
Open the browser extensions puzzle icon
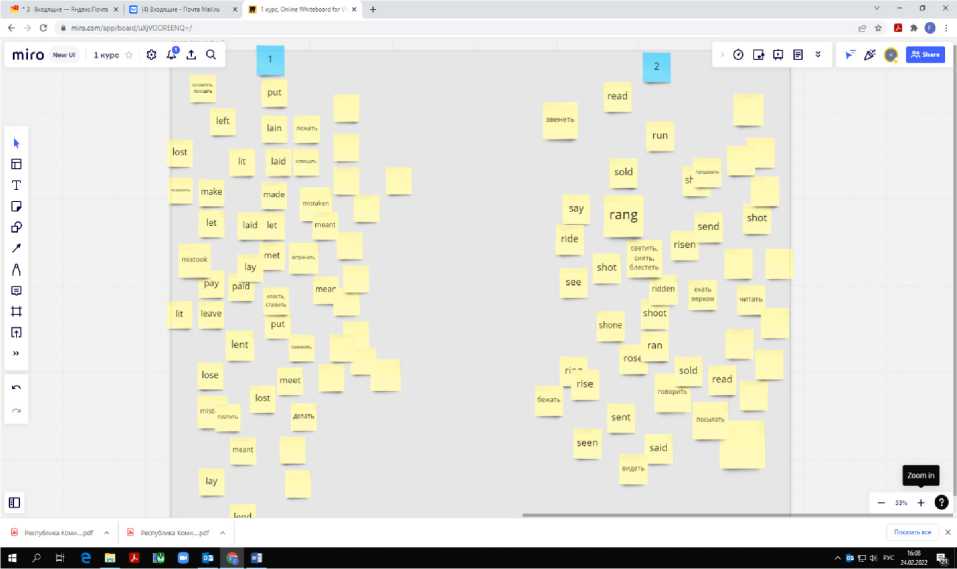(x=914, y=27)
